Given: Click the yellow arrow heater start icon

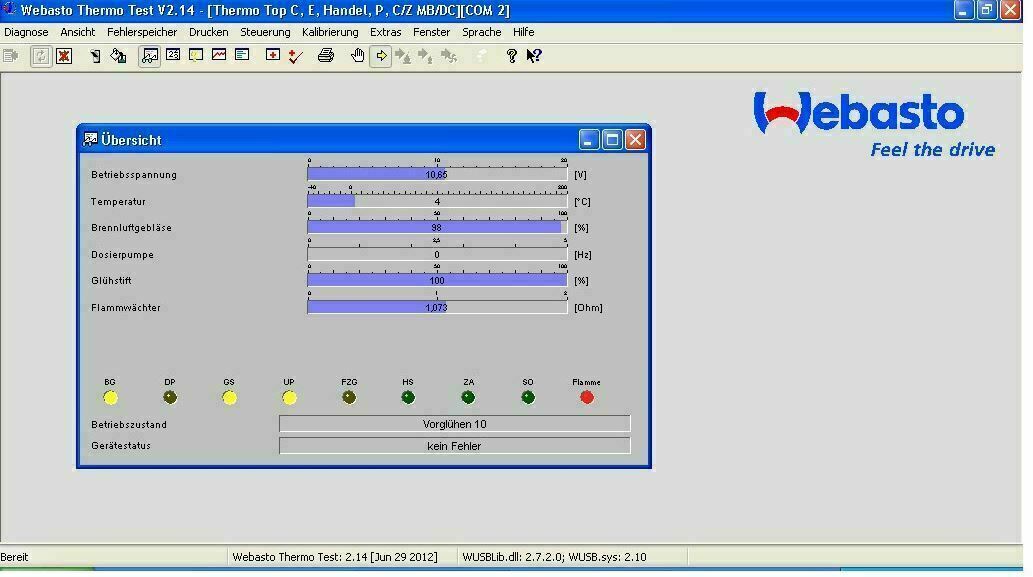Looking at the screenshot, I should [x=382, y=56].
